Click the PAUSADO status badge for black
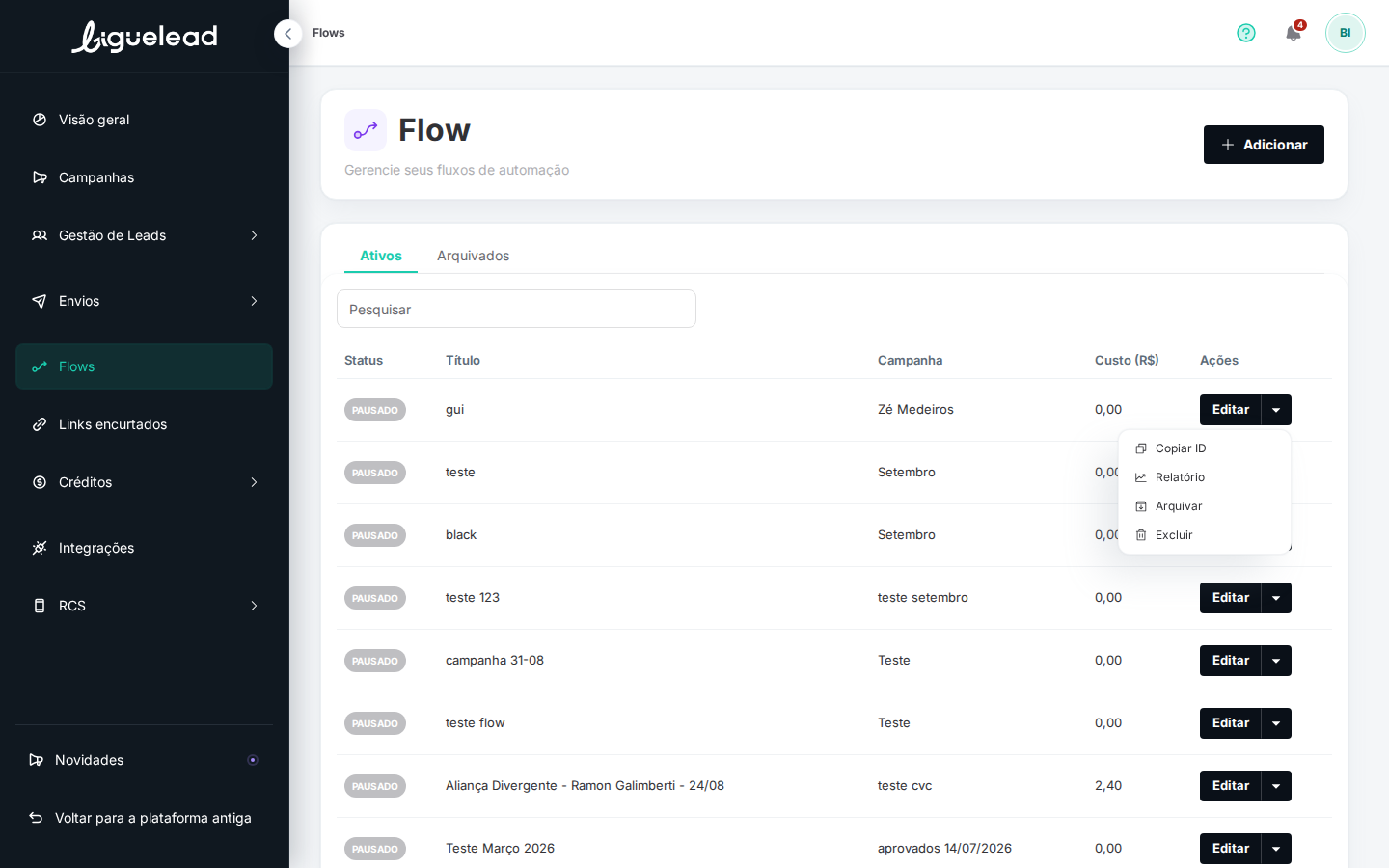Viewport: 1389px width, 868px height. point(375,535)
